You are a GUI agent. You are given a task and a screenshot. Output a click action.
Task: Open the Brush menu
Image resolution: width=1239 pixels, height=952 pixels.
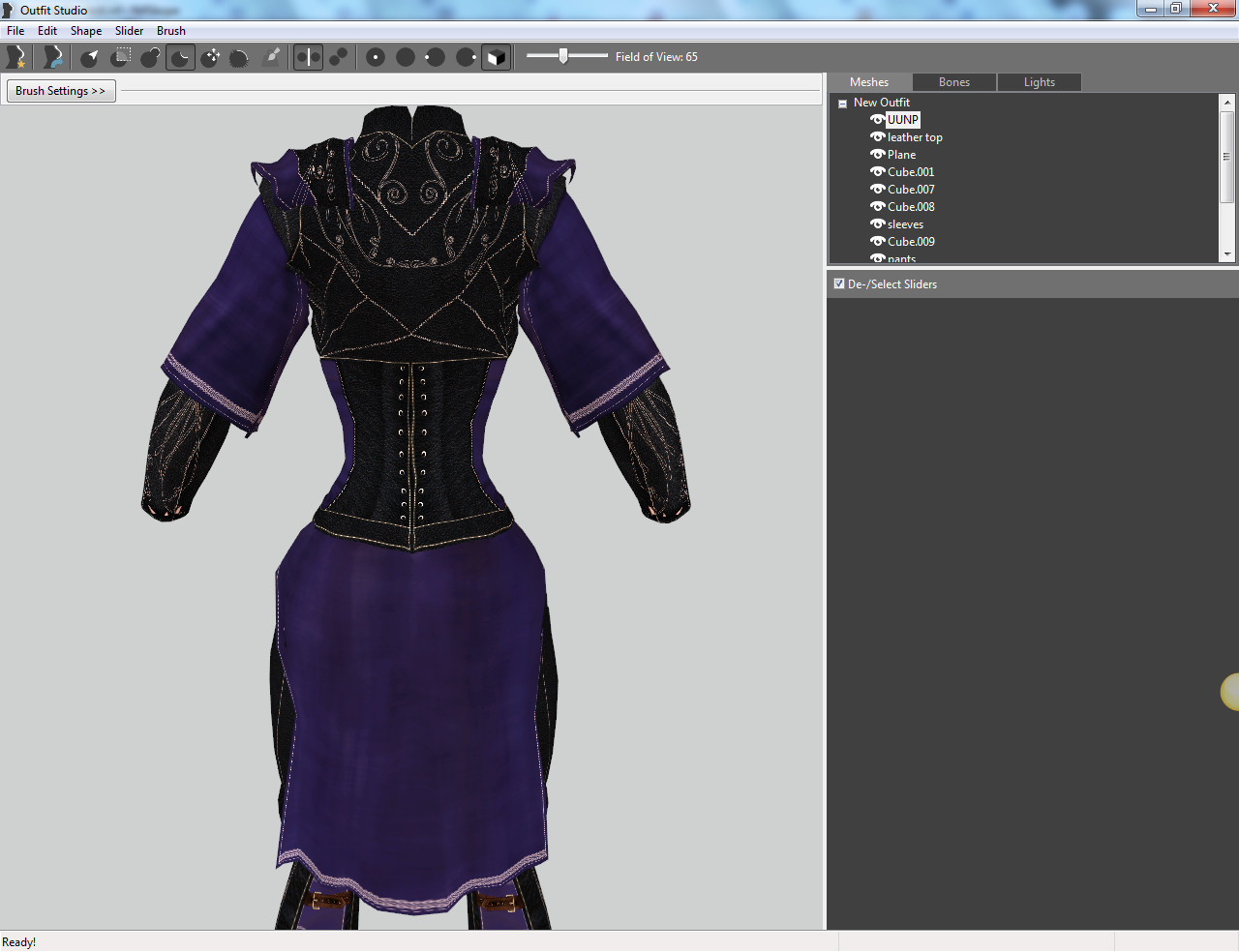pyautogui.click(x=171, y=31)
